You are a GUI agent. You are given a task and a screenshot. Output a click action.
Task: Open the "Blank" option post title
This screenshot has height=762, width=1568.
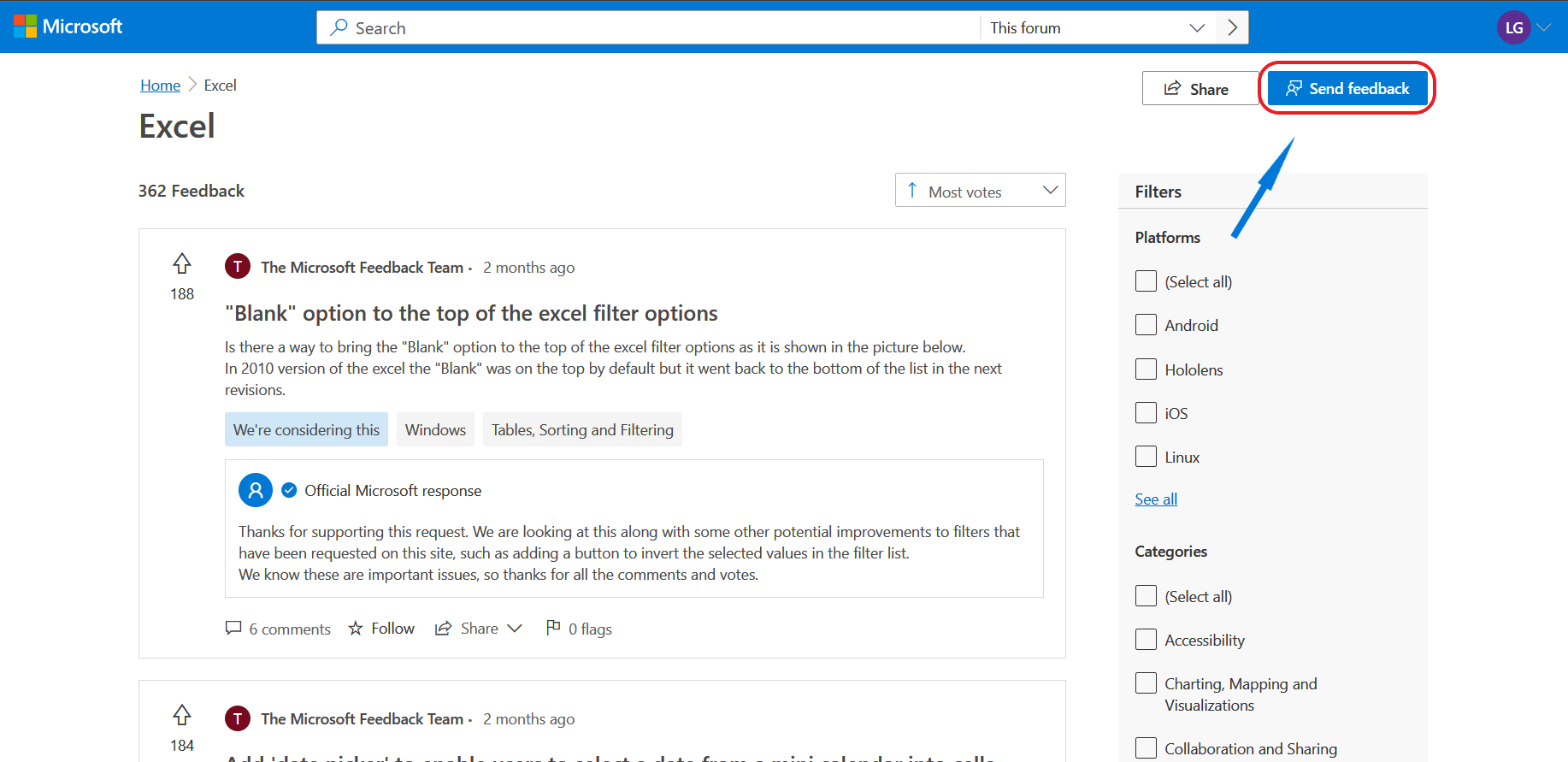(471, 313)
